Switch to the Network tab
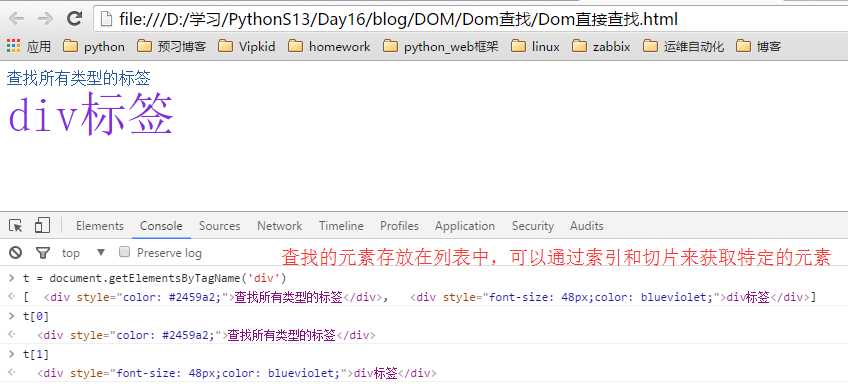This screenshot has width=848, height=384. click(280, 226)
